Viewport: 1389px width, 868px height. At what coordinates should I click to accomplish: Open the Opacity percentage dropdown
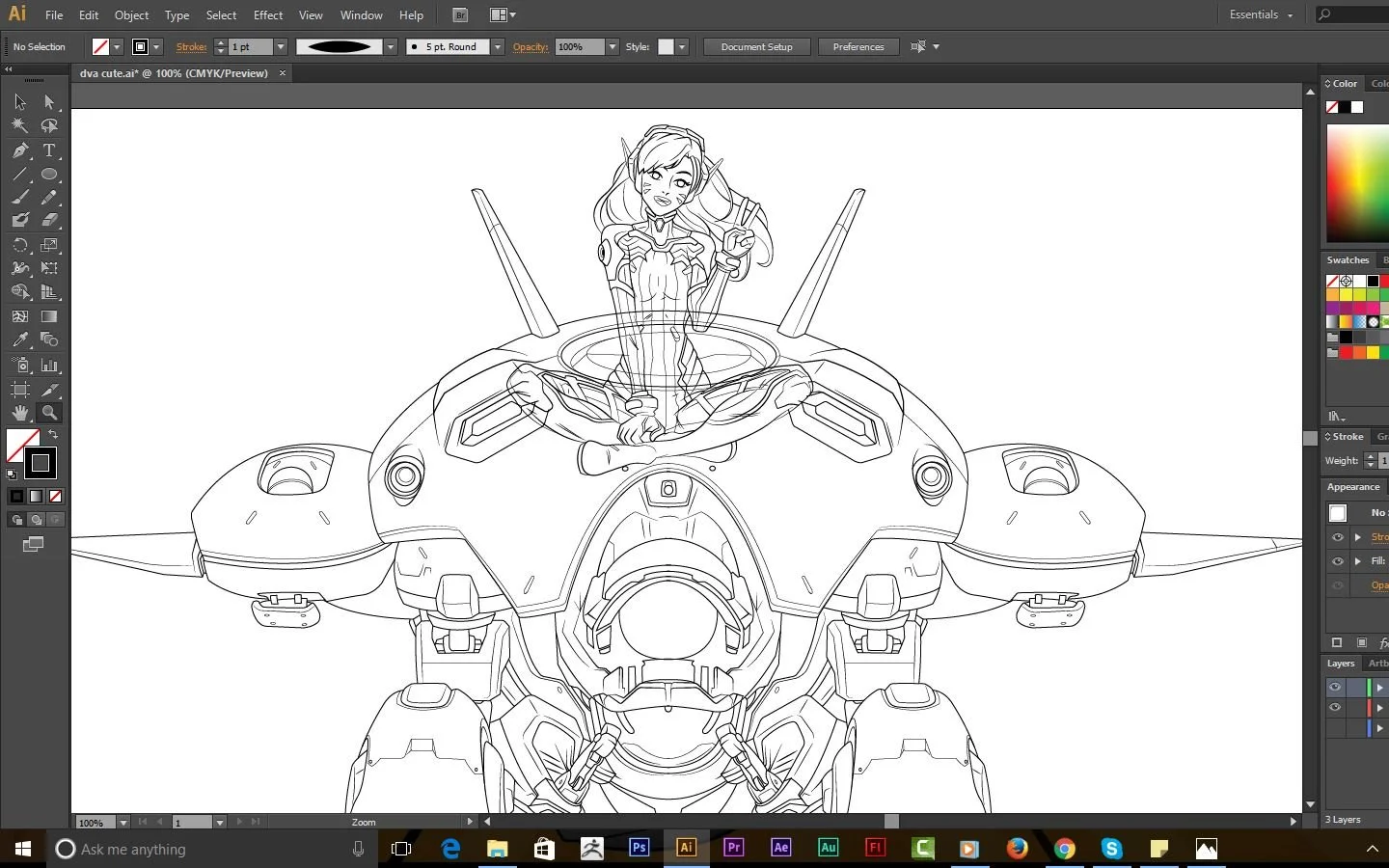coord(612,46)
